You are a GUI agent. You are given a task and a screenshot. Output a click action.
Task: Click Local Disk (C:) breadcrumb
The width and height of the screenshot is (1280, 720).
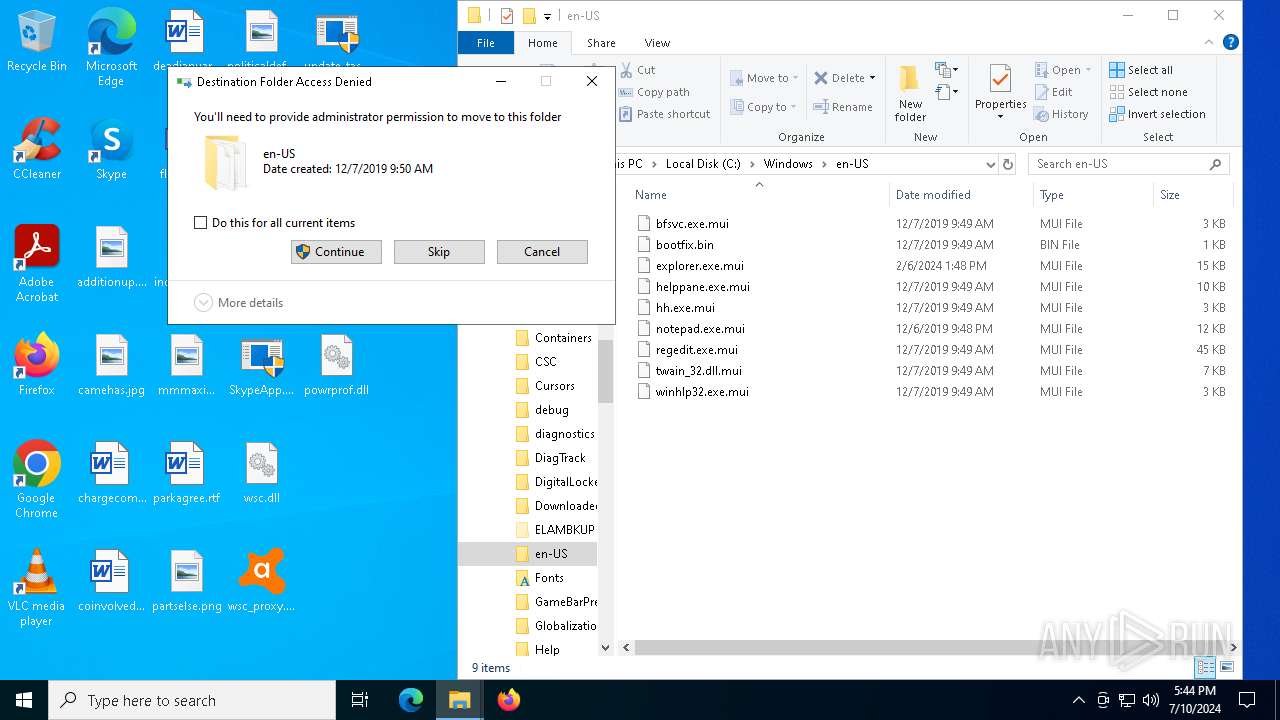[x=703, y=164]
